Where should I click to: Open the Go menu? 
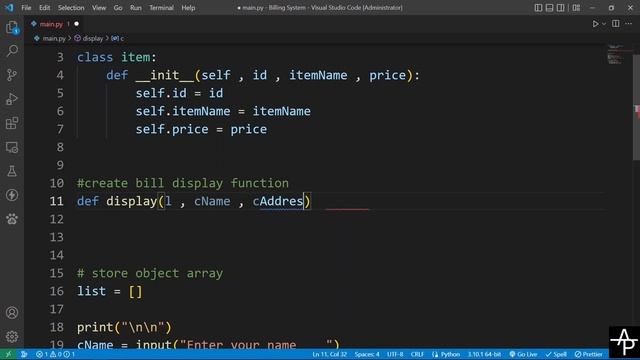(118, 8)
